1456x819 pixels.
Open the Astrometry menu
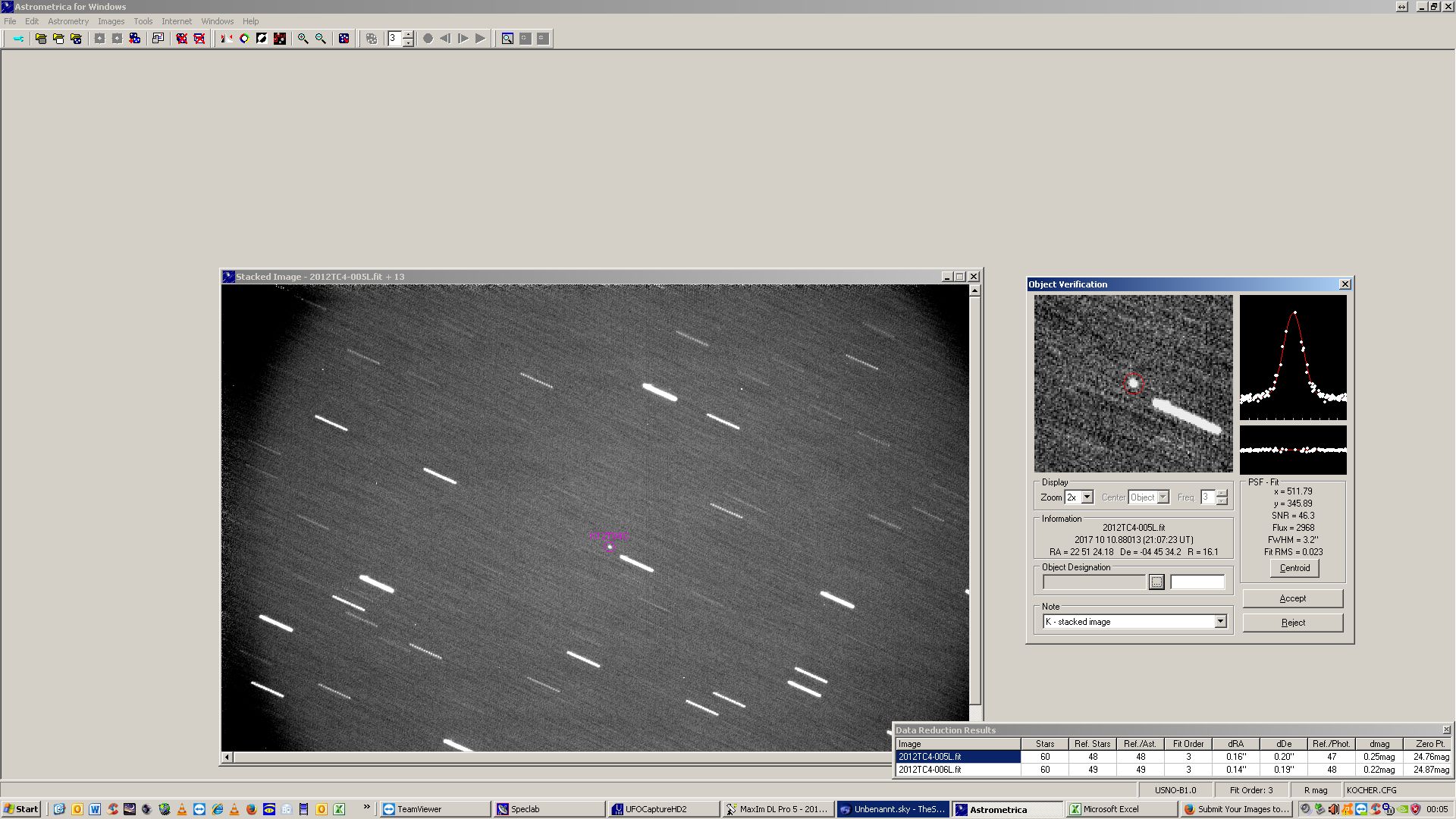(x=68, y=21)
